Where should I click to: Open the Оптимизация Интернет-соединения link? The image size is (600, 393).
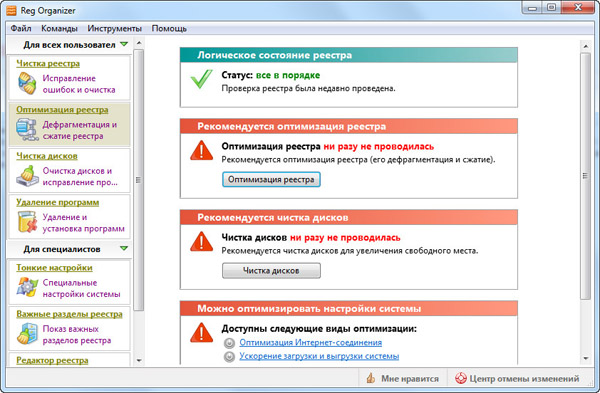tap(311, 342)
